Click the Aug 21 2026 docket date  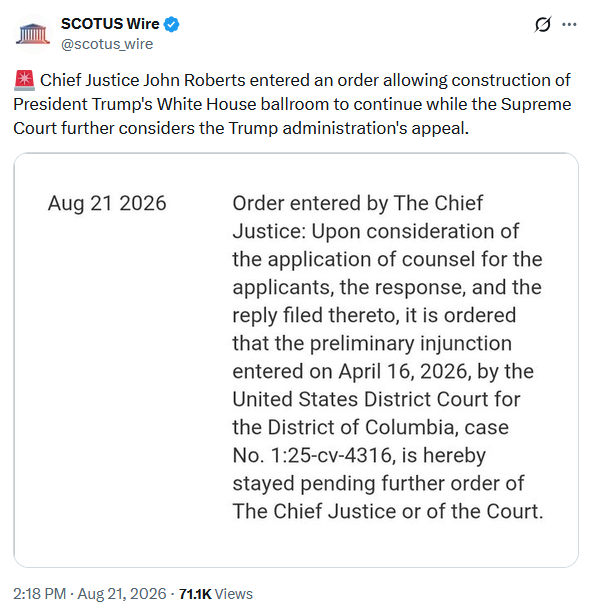coord(107,203)
